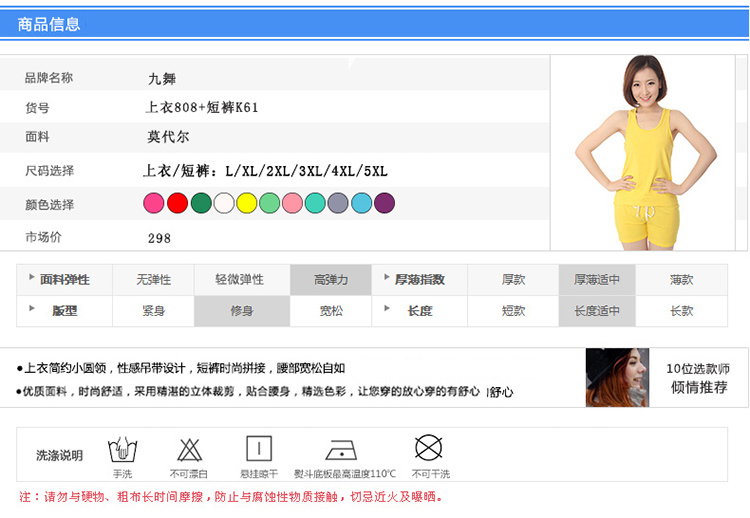Screen dimensions: 750x518
Task: Click the do-not-dry-clean circle icon
Action: pos(429,448)
